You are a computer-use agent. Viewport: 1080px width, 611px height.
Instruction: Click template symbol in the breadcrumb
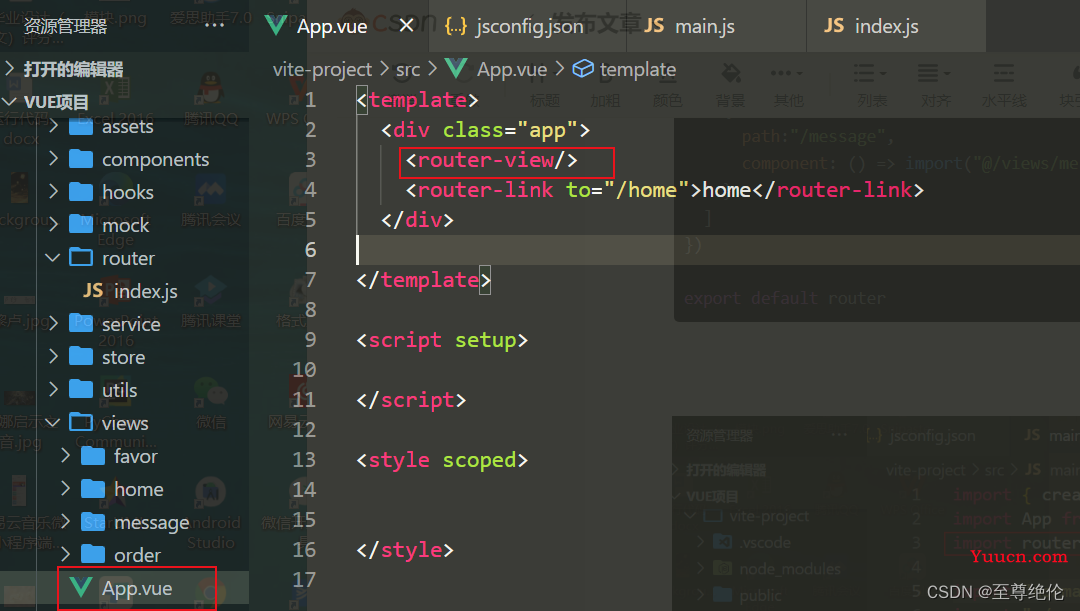coord(638,70)
